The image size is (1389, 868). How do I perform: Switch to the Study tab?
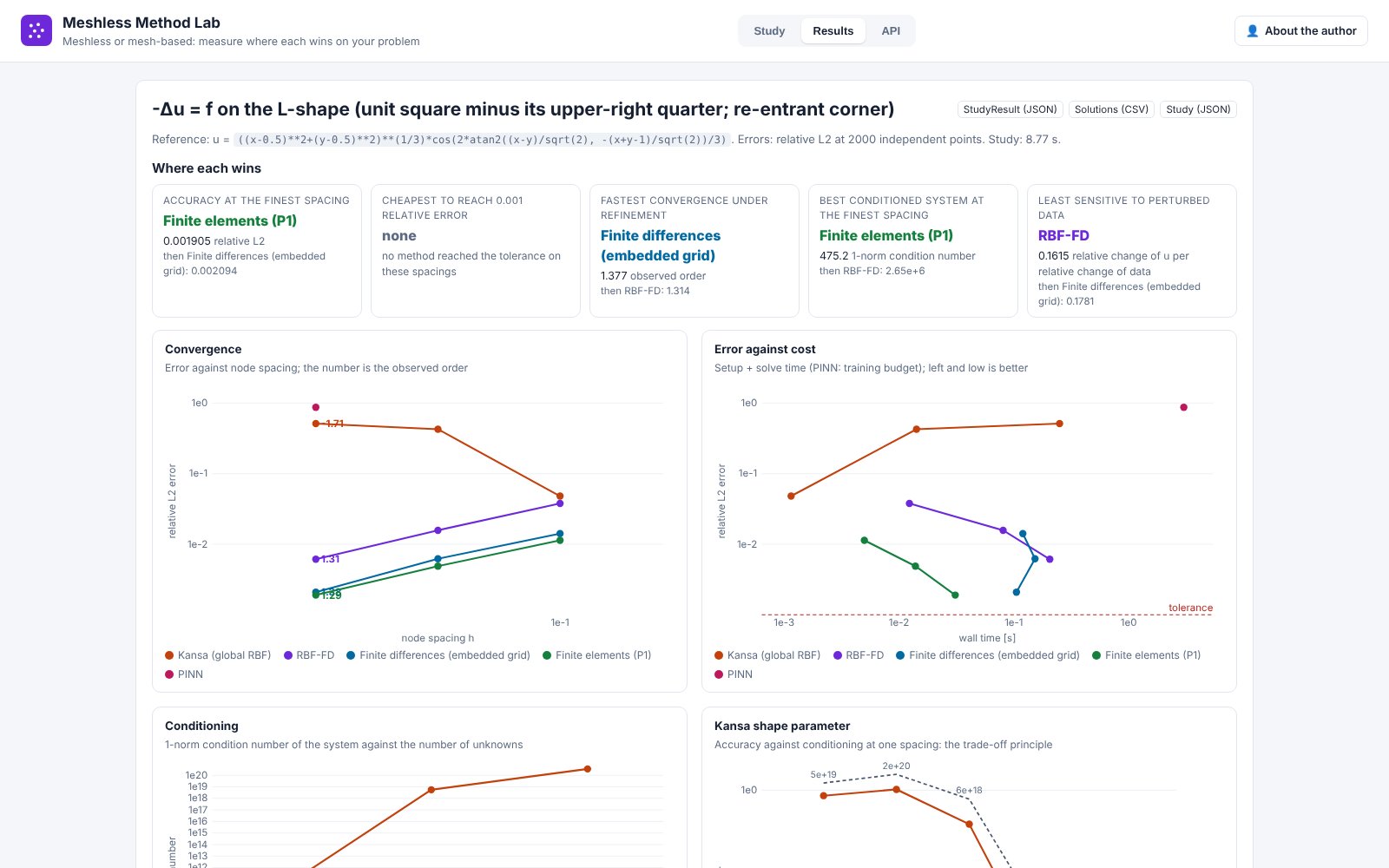[x=769, y=30]
